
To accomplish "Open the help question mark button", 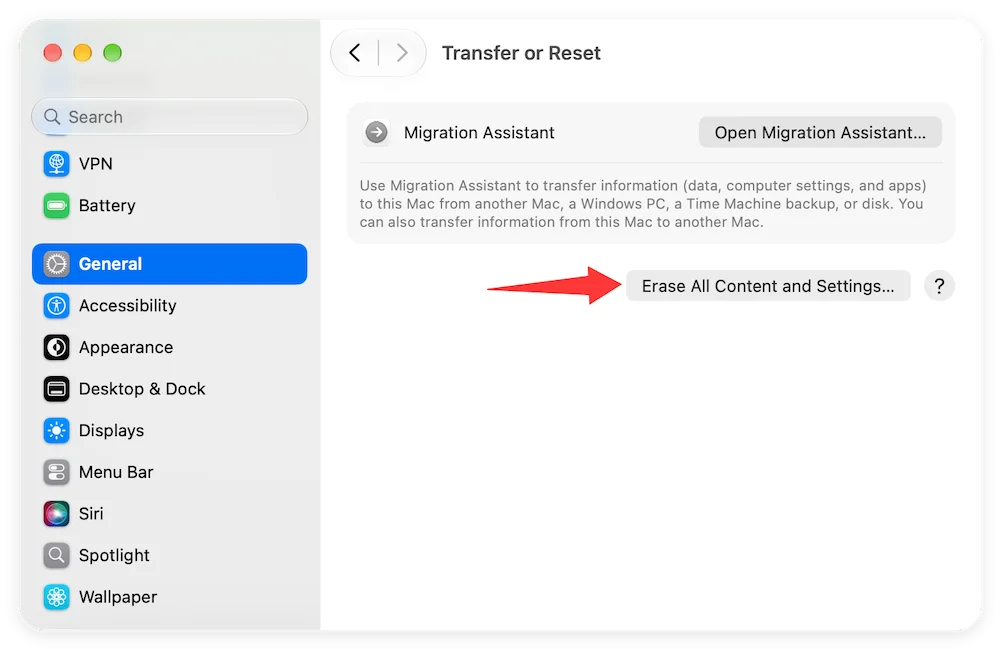I will (x=939, y=286).
